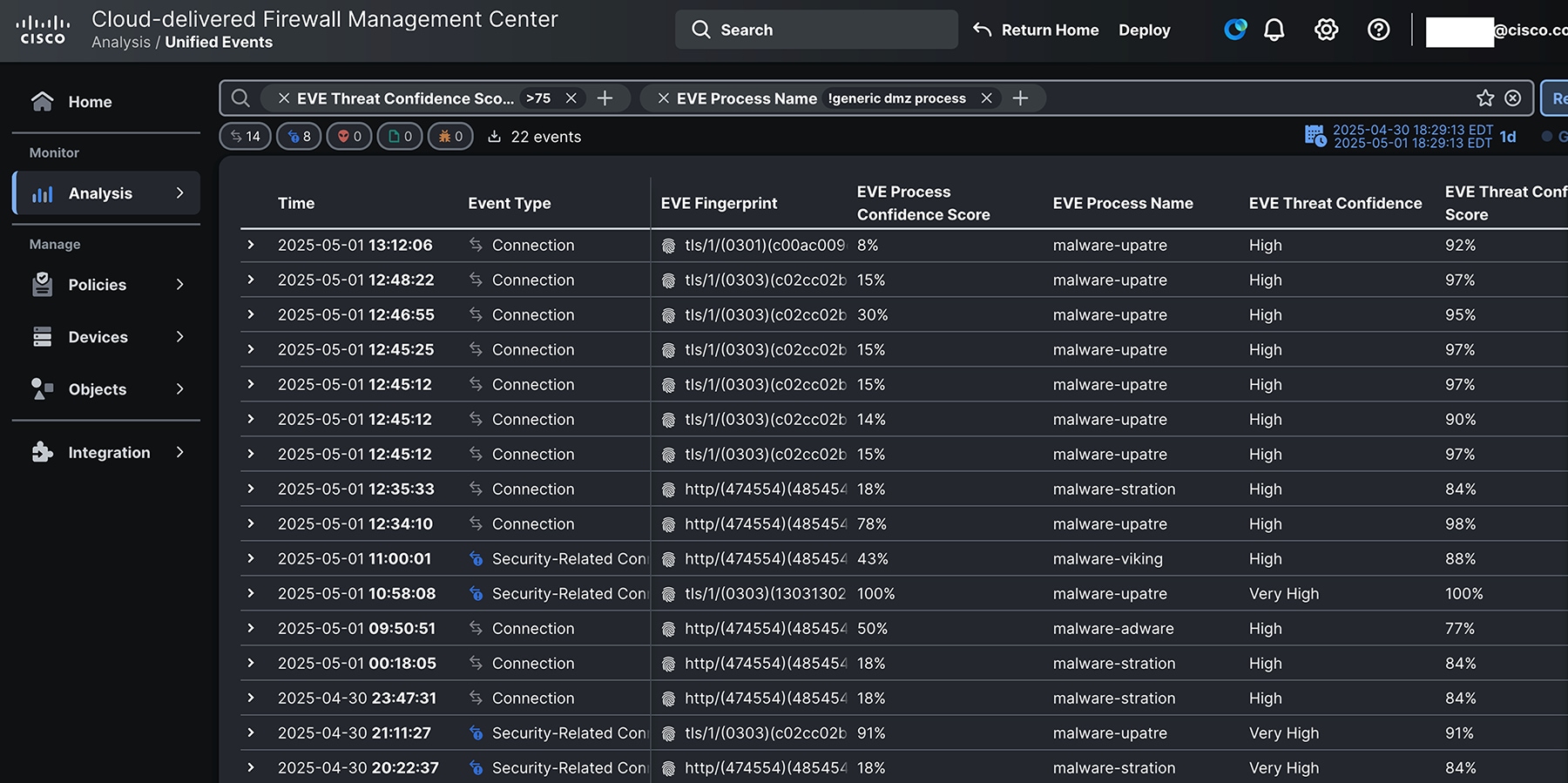Expand the 2025-04-30 21:11:27 event row
This screenshot has width=1568, height=783.
coord(251,732)
